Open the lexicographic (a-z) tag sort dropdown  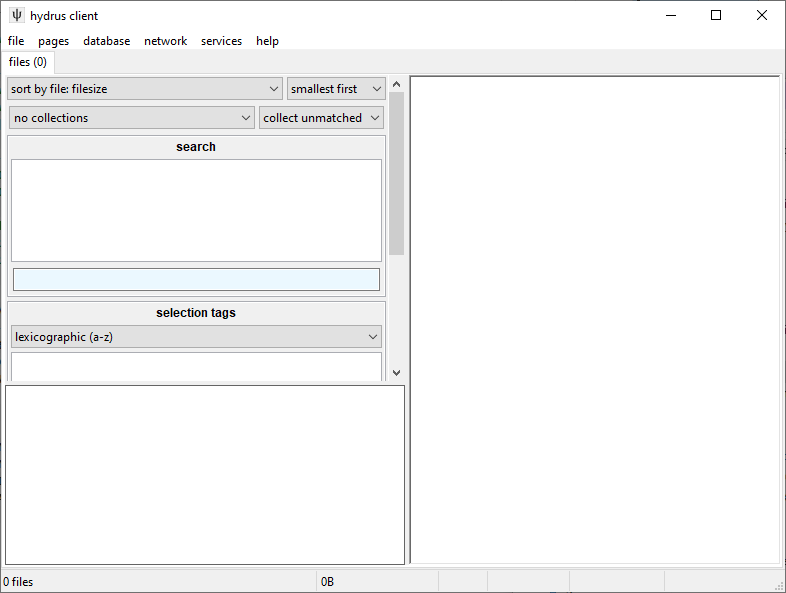tap(196, 337)
